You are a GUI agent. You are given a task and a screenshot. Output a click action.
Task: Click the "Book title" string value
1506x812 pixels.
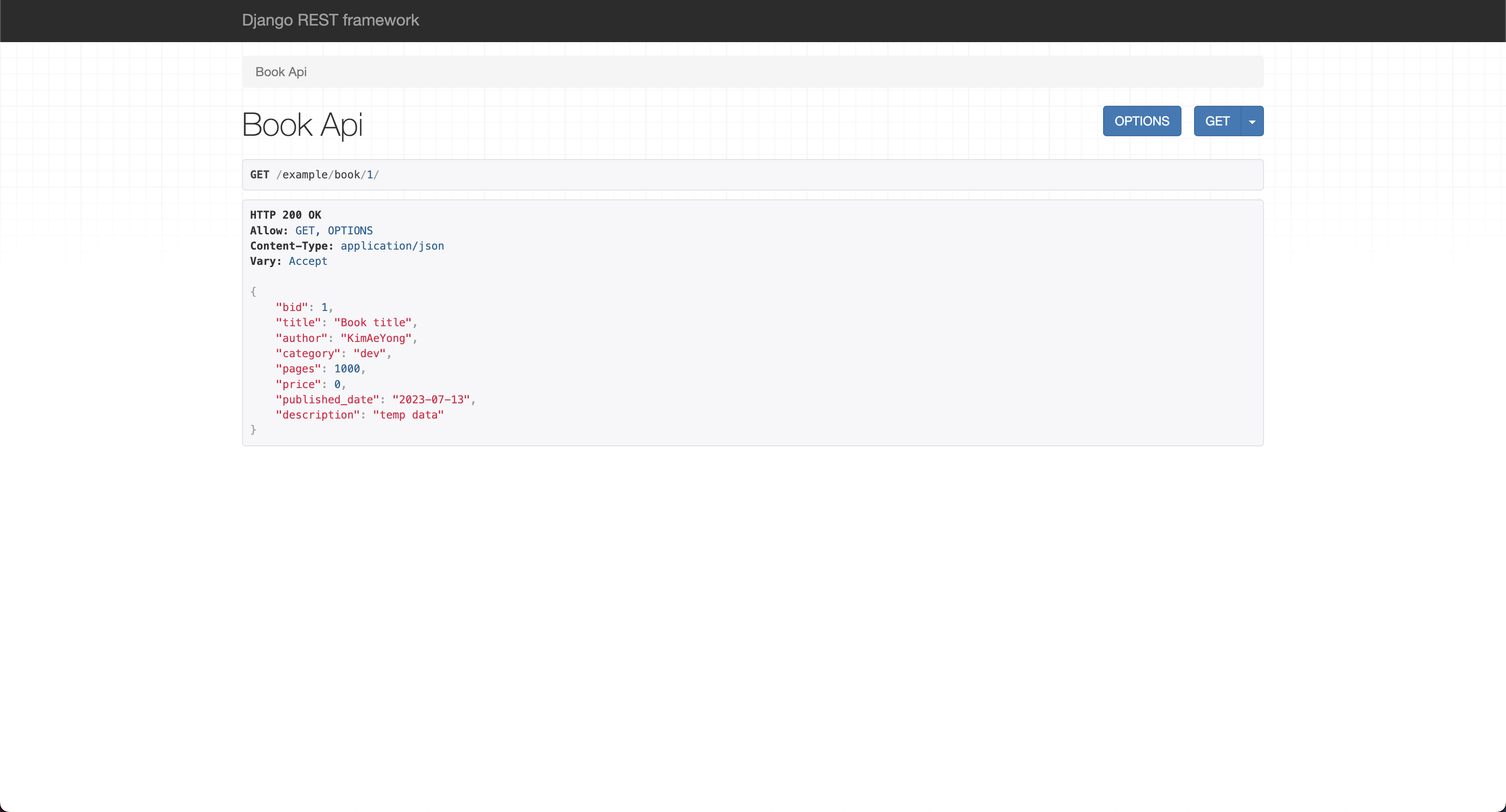pyautogui.click(x=372, y=323)
